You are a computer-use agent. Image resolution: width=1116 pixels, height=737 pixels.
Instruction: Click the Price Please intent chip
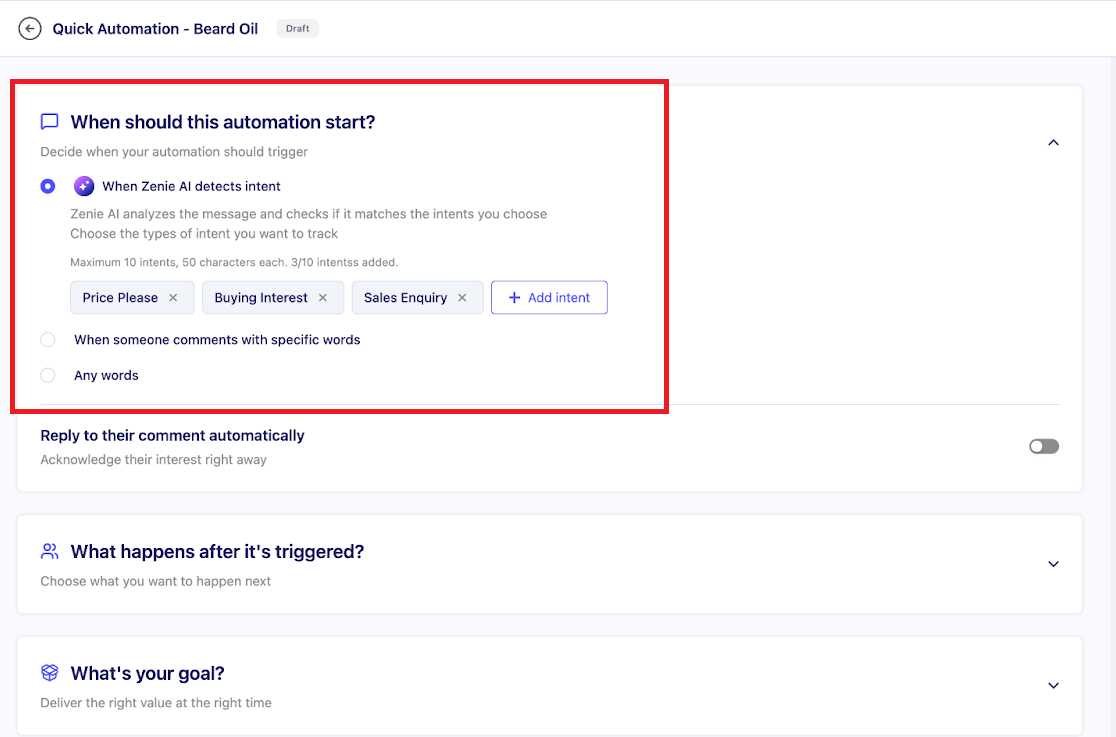click(x=120, y=298)
